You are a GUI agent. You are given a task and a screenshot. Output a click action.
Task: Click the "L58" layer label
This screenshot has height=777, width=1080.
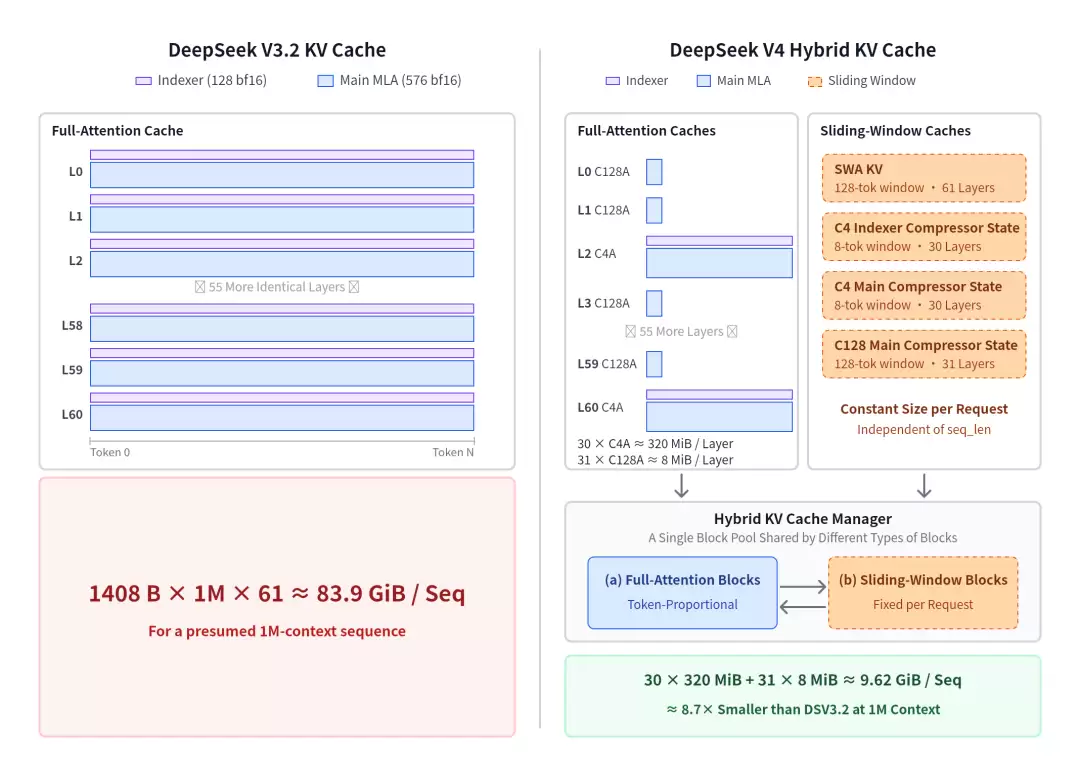coord(72,325)
